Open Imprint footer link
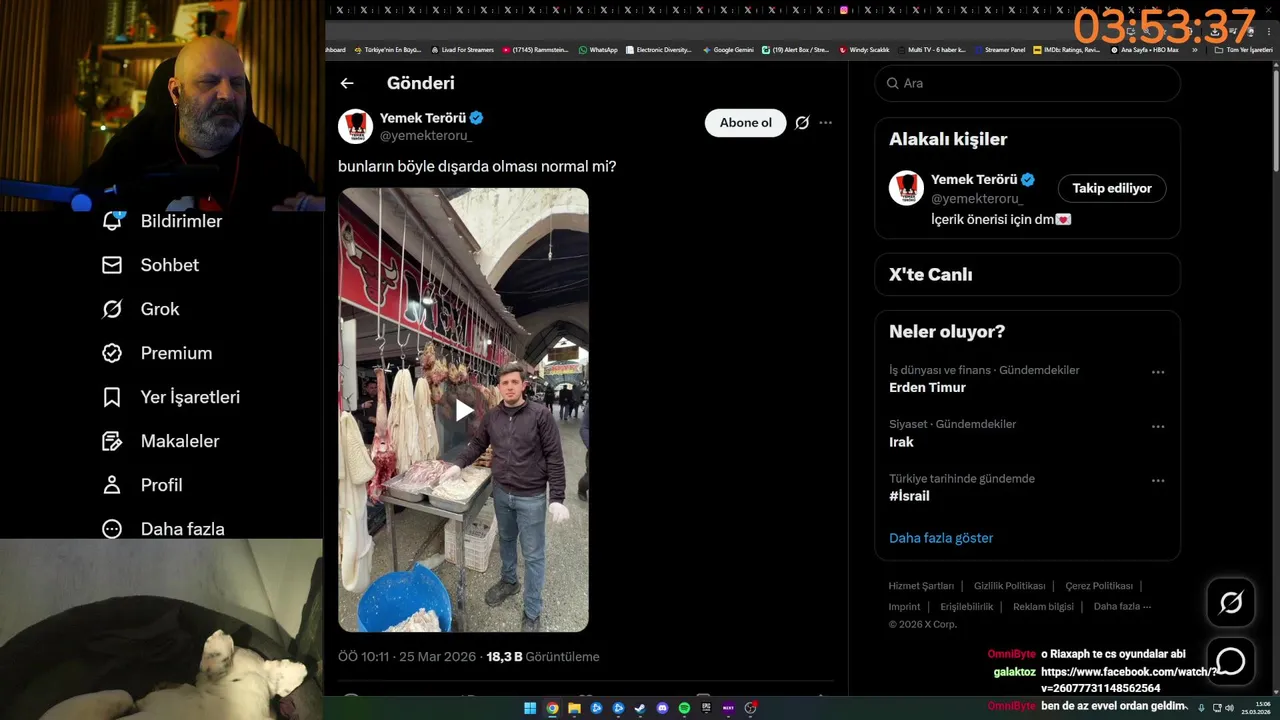1280x720 pixels. tap(904, 606)
